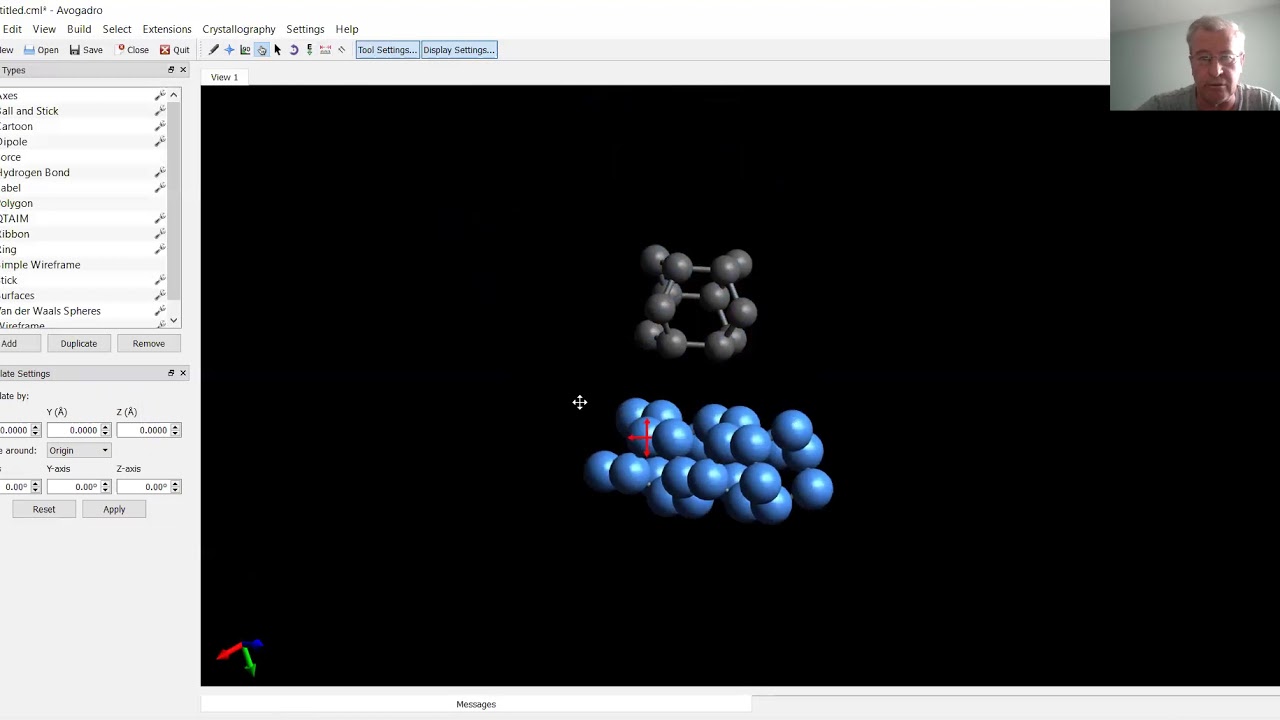The image size is (1280, 720).
Task: Open the Settings menu
Action: [x=305, y=29]
